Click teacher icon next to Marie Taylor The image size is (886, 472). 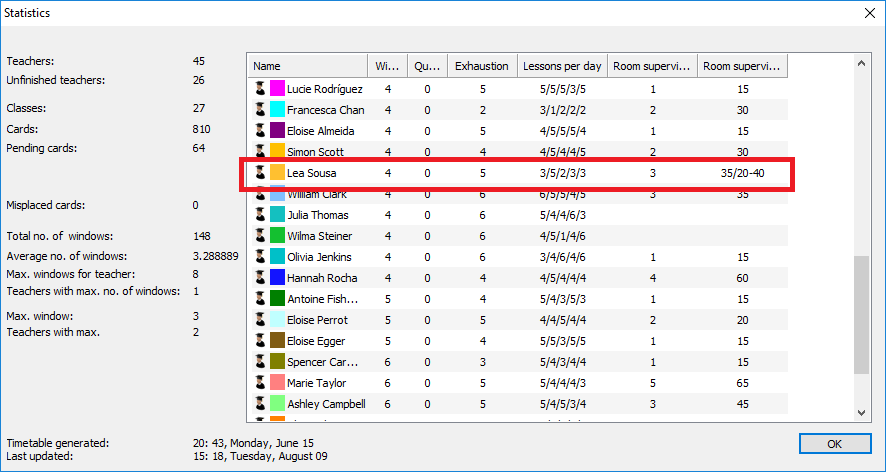tap(259, 383)
